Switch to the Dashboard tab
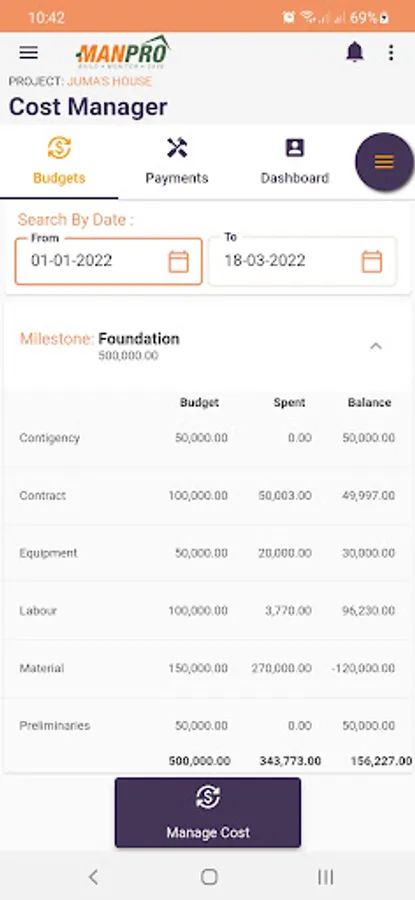415x900 pixels. pyautogui.click(x=294, y=162)
